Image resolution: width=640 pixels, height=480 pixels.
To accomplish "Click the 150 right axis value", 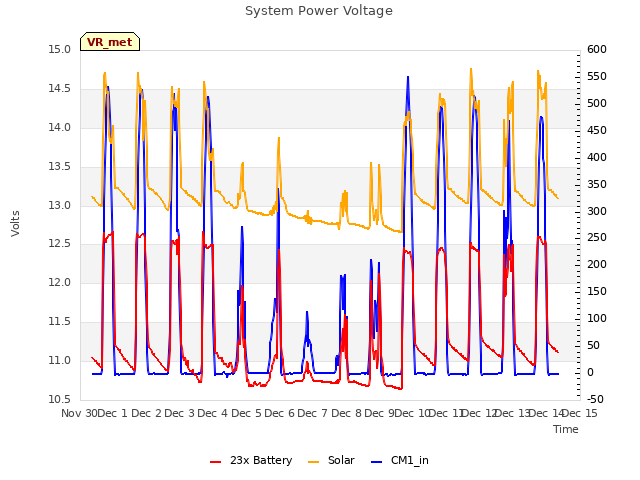I will point(597,291).
